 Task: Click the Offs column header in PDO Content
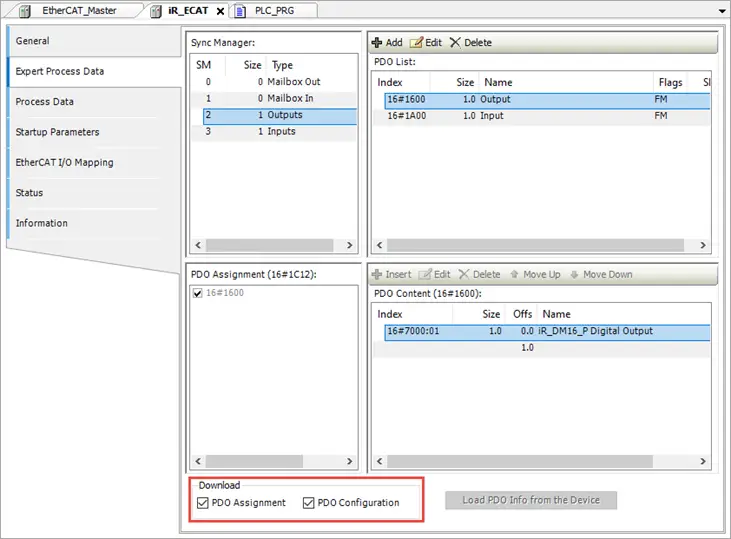(x=523, y=314)
